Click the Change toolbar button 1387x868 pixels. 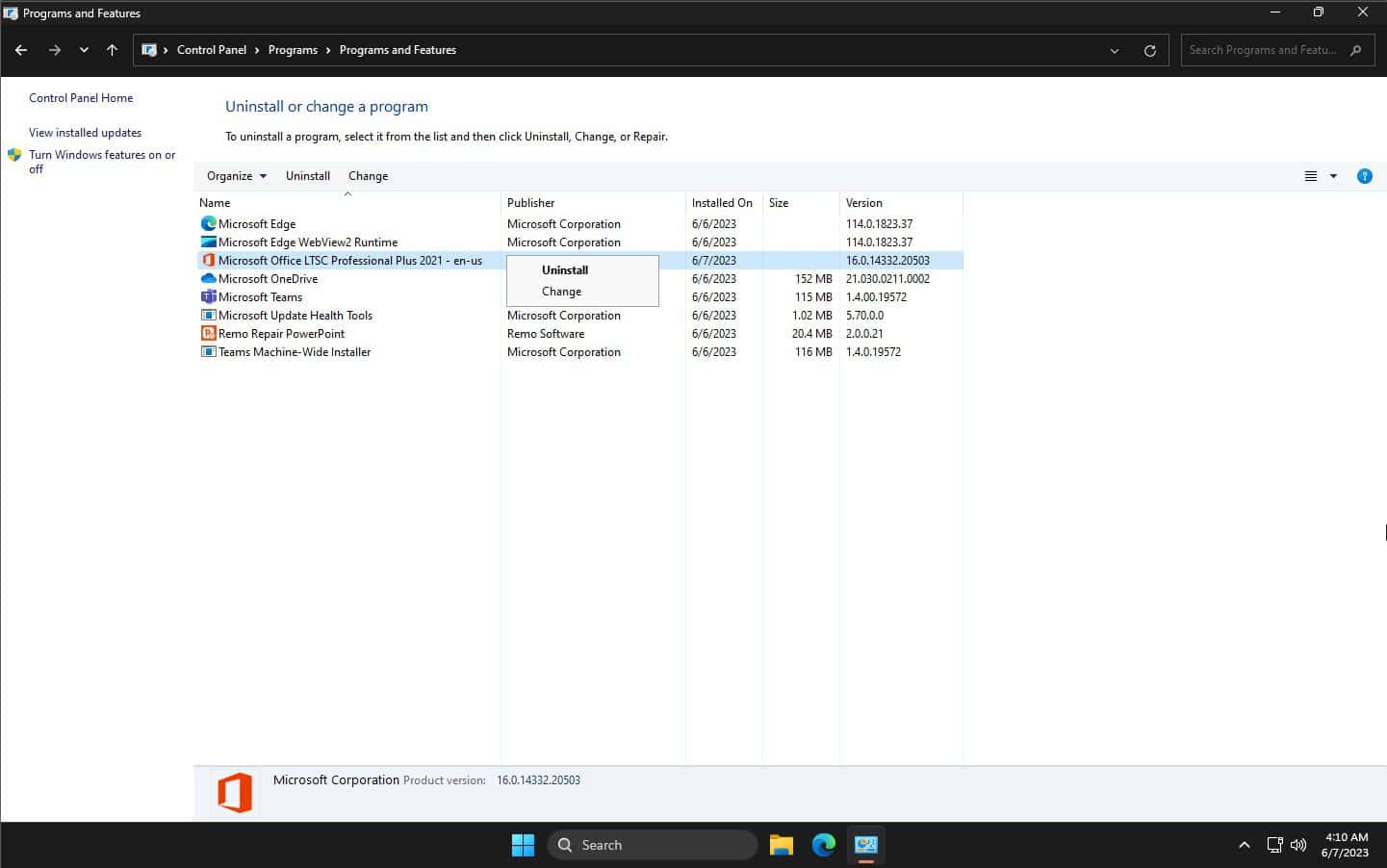368,176
